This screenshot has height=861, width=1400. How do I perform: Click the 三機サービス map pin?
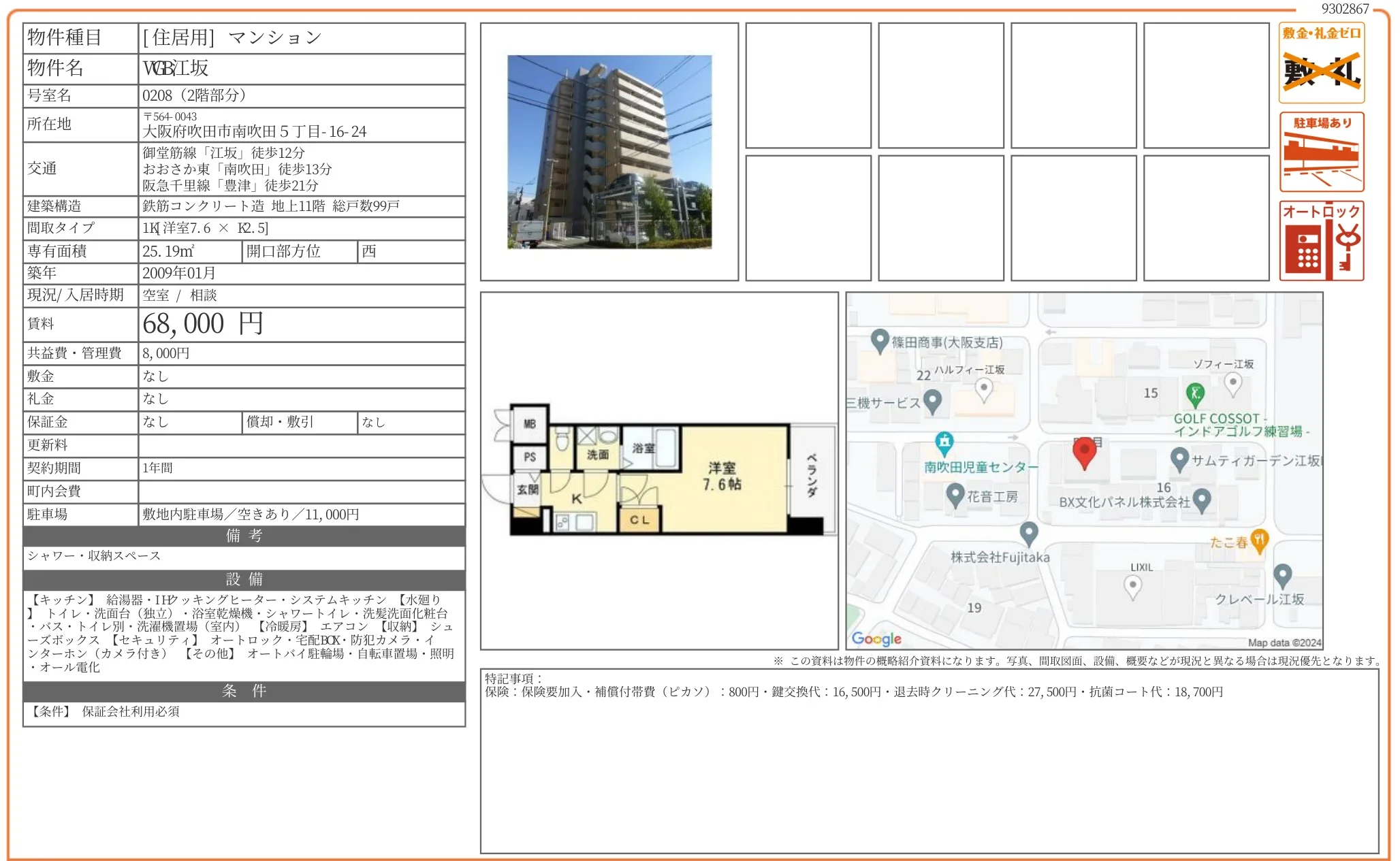point(932,402)
